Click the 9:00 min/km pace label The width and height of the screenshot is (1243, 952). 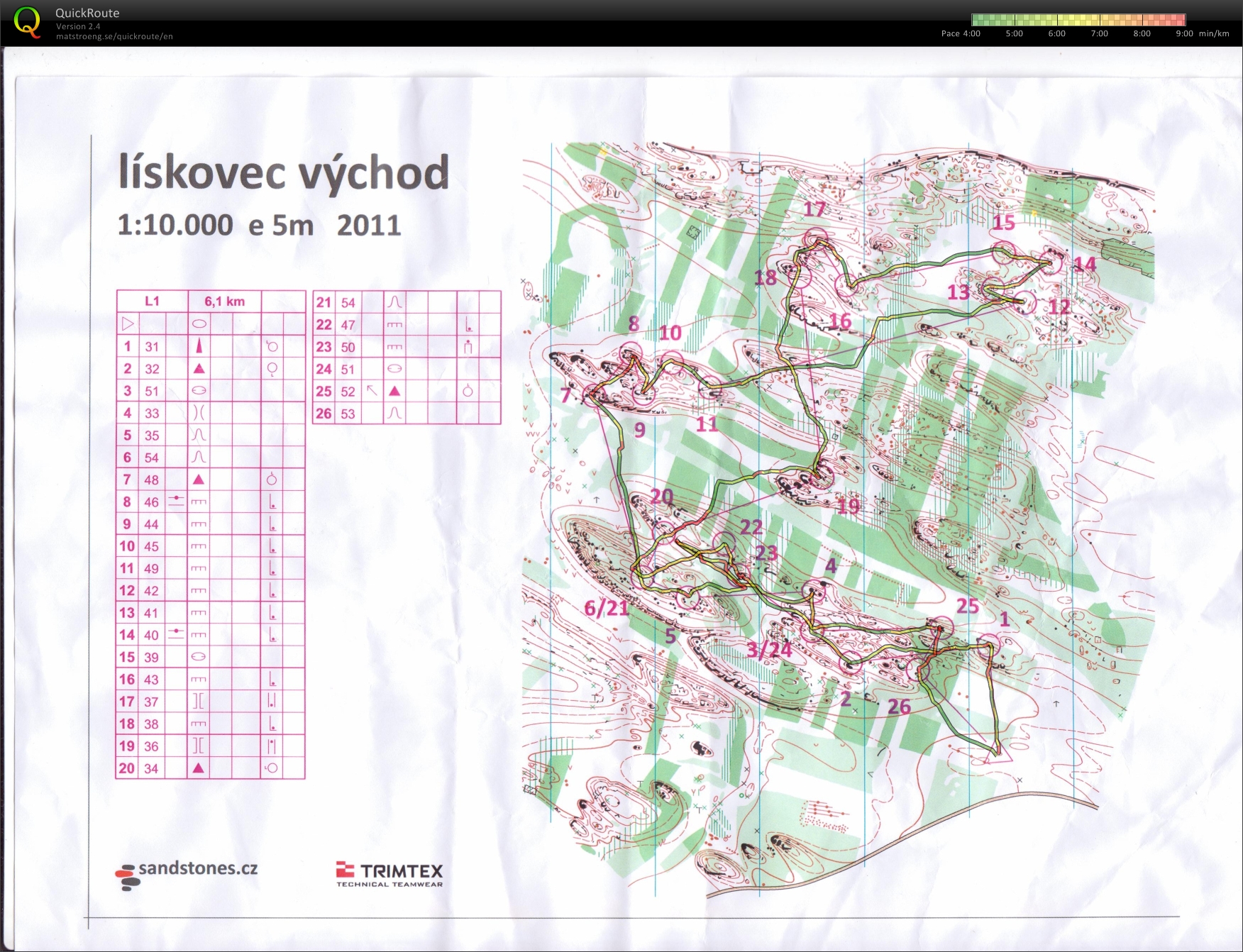1202,33
